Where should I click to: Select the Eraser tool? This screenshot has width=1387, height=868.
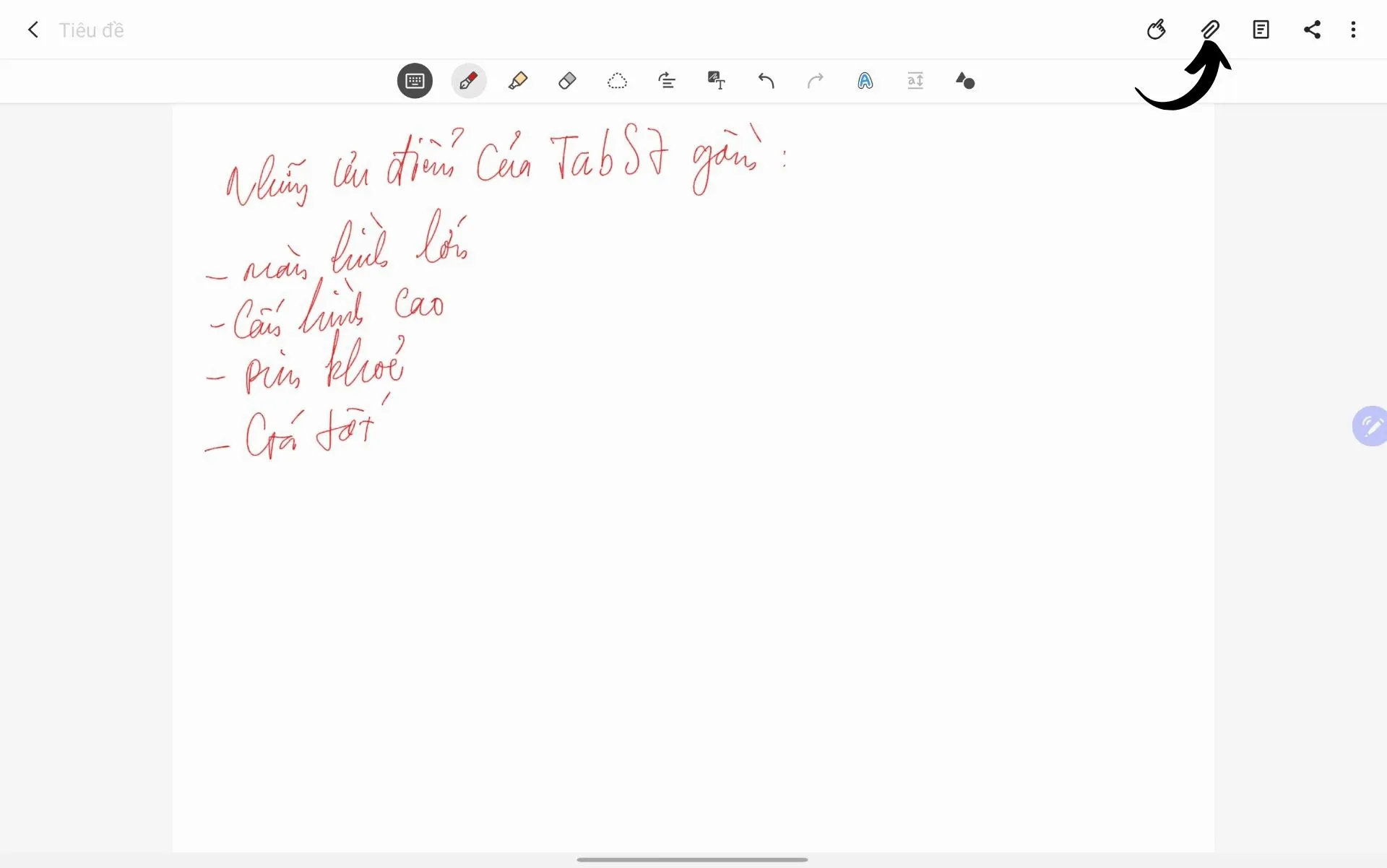[x=567, y=80]
